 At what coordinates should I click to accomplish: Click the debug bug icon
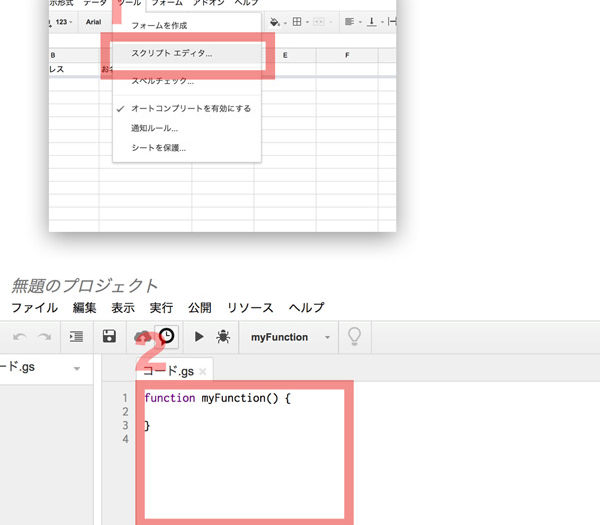pyautogui.click(x=223, y=337)
